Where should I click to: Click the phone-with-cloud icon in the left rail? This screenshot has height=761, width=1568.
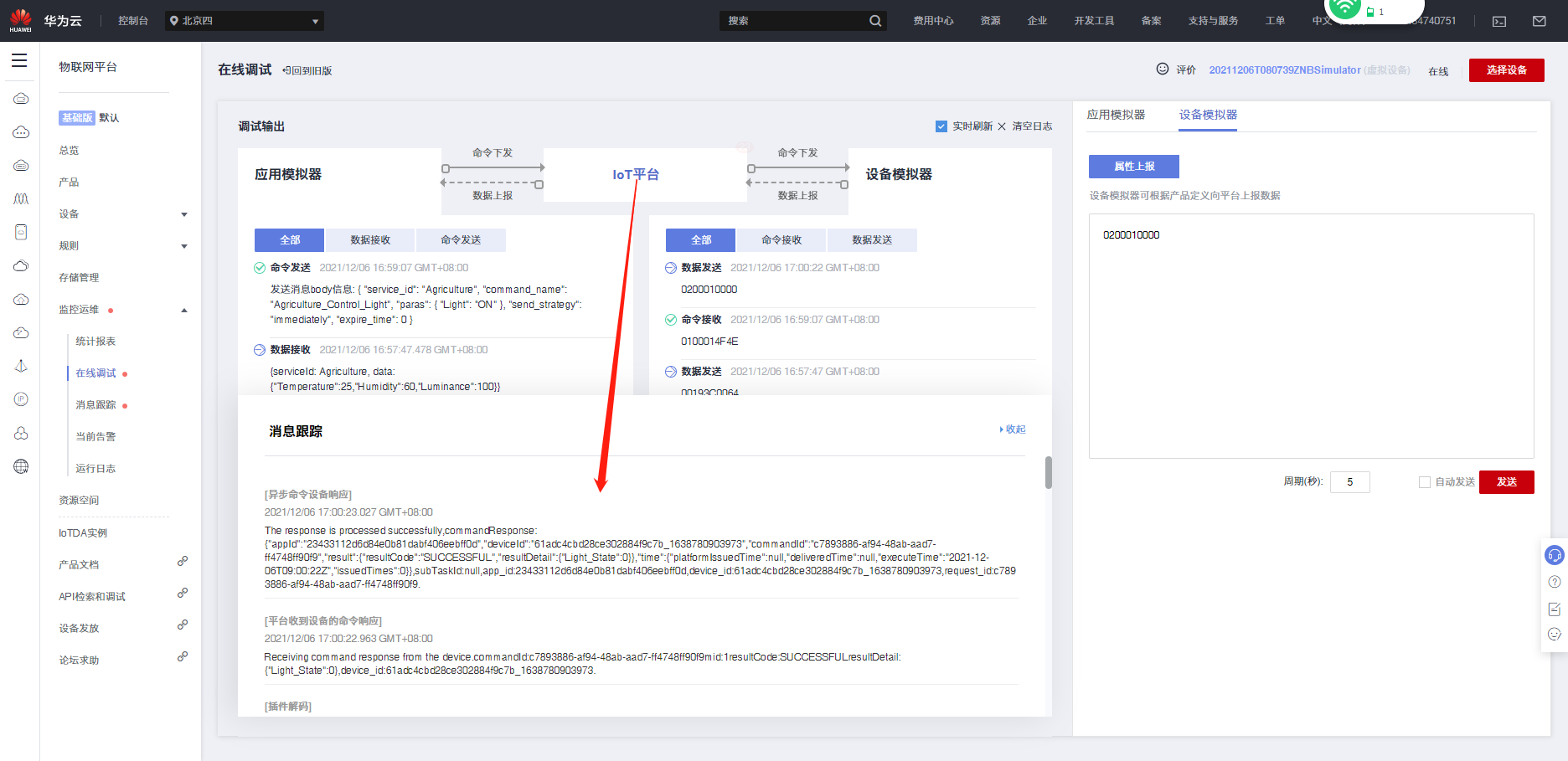21,232
